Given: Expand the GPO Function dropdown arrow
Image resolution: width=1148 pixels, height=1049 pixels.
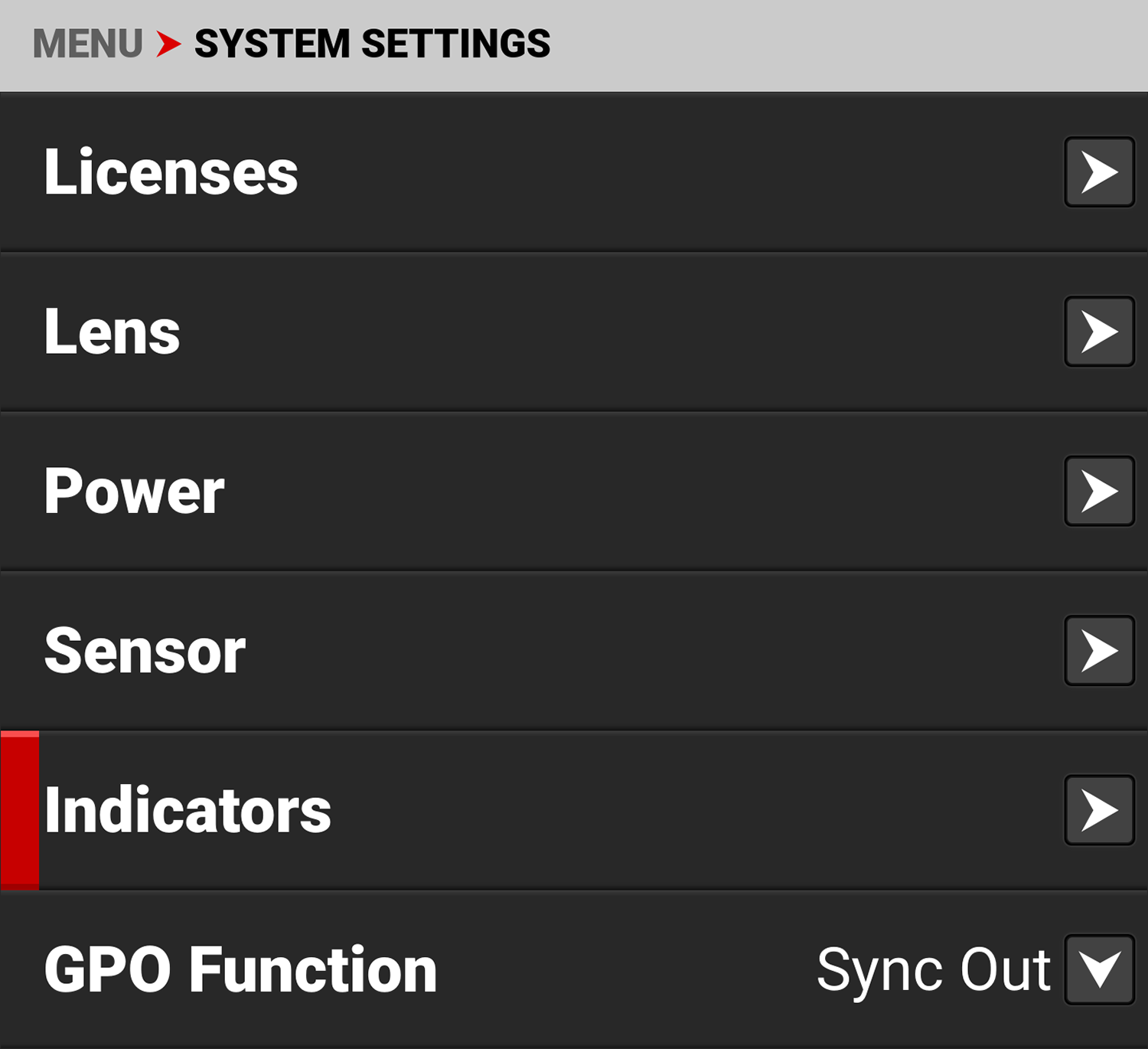Looking at the screenshot, I should click(x=1099, y=969).
